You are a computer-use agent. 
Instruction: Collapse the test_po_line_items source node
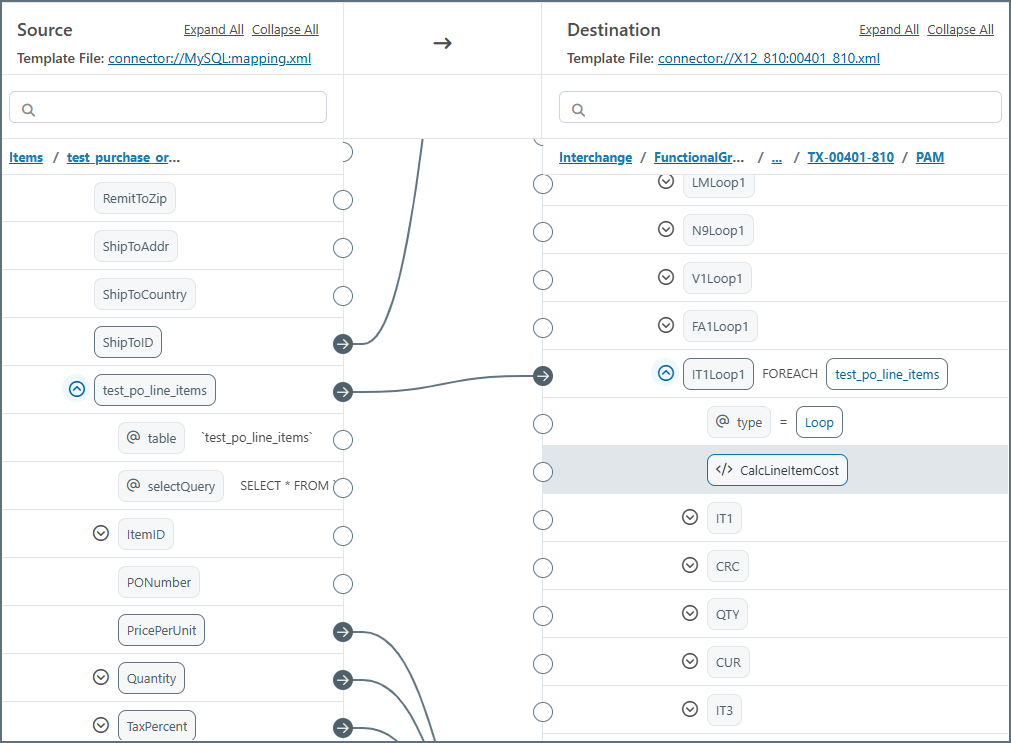(x=76, y=390)
